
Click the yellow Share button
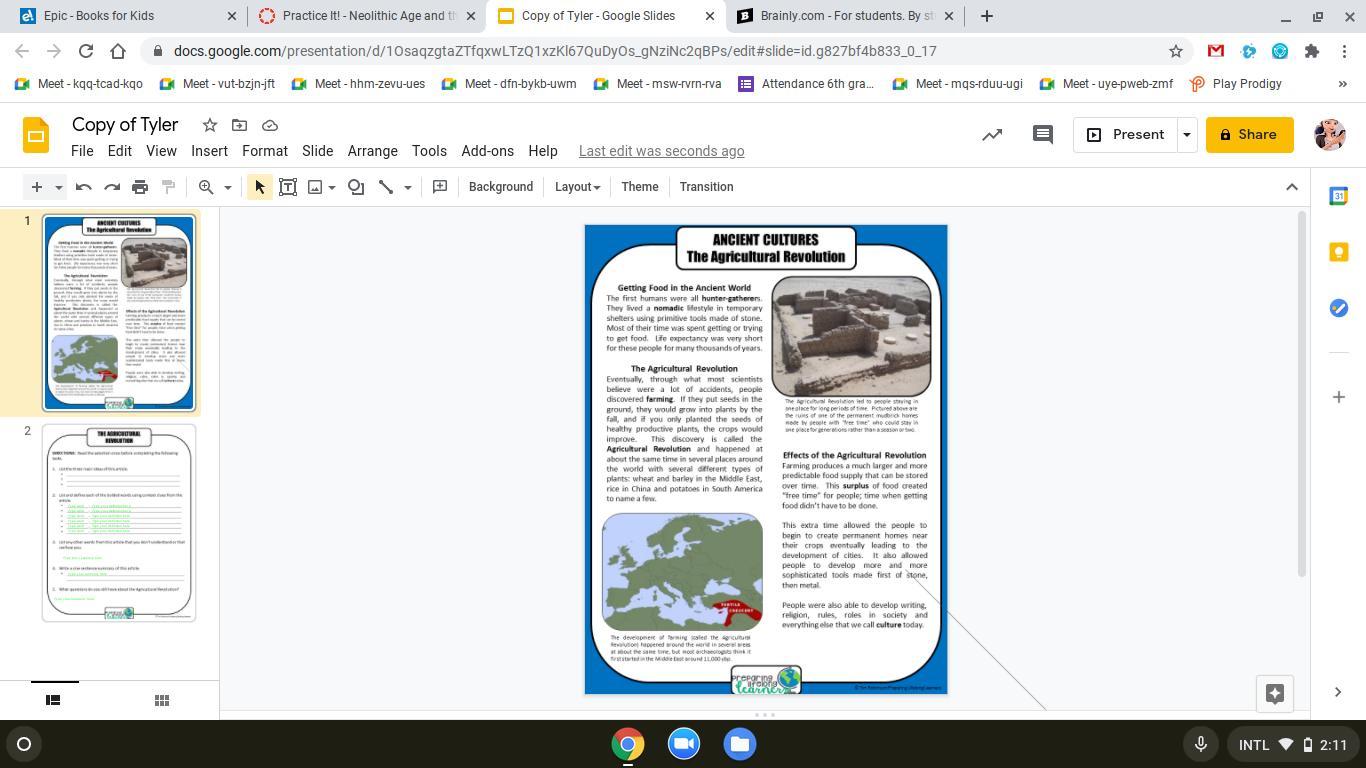(x=1249, y=135)
